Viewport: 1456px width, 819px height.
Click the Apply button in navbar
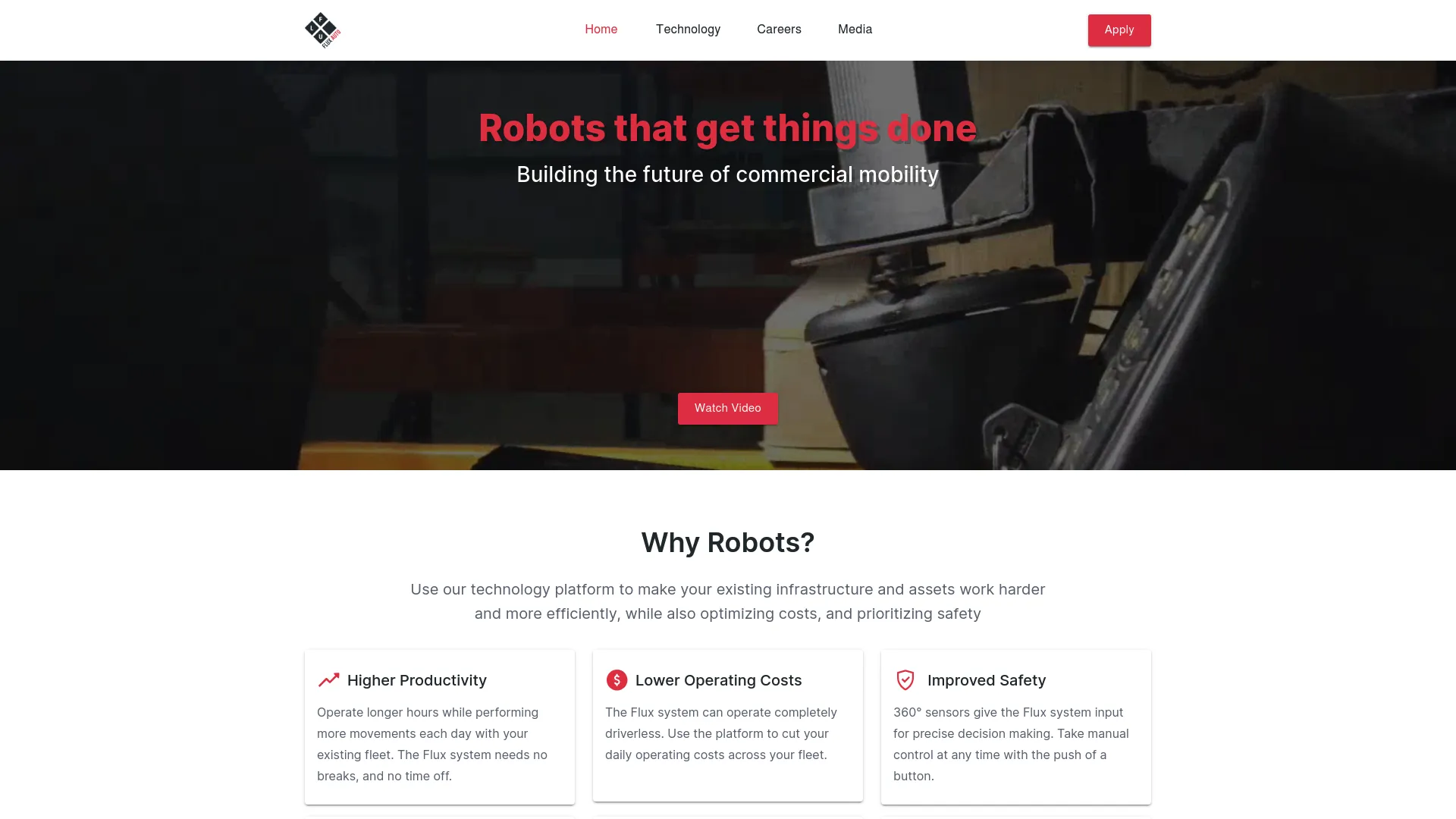1119,30
